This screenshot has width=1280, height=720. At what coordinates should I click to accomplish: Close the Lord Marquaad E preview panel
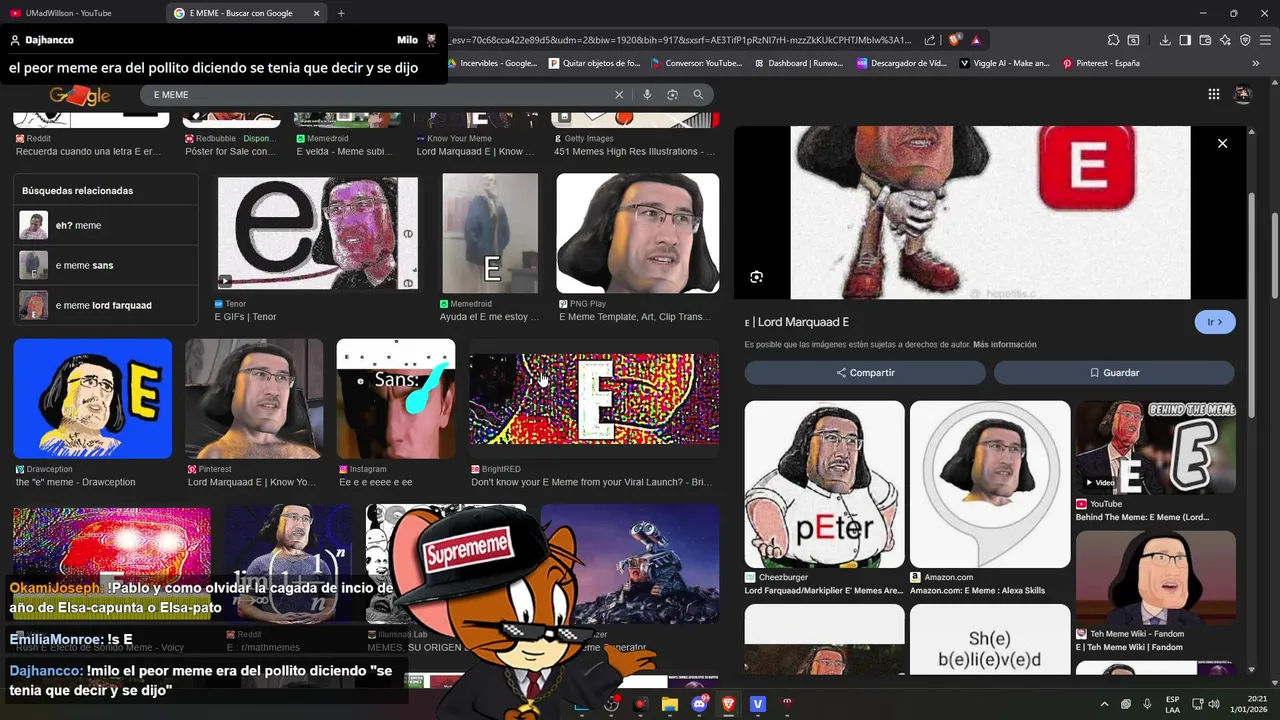(x=1222, y=143)
